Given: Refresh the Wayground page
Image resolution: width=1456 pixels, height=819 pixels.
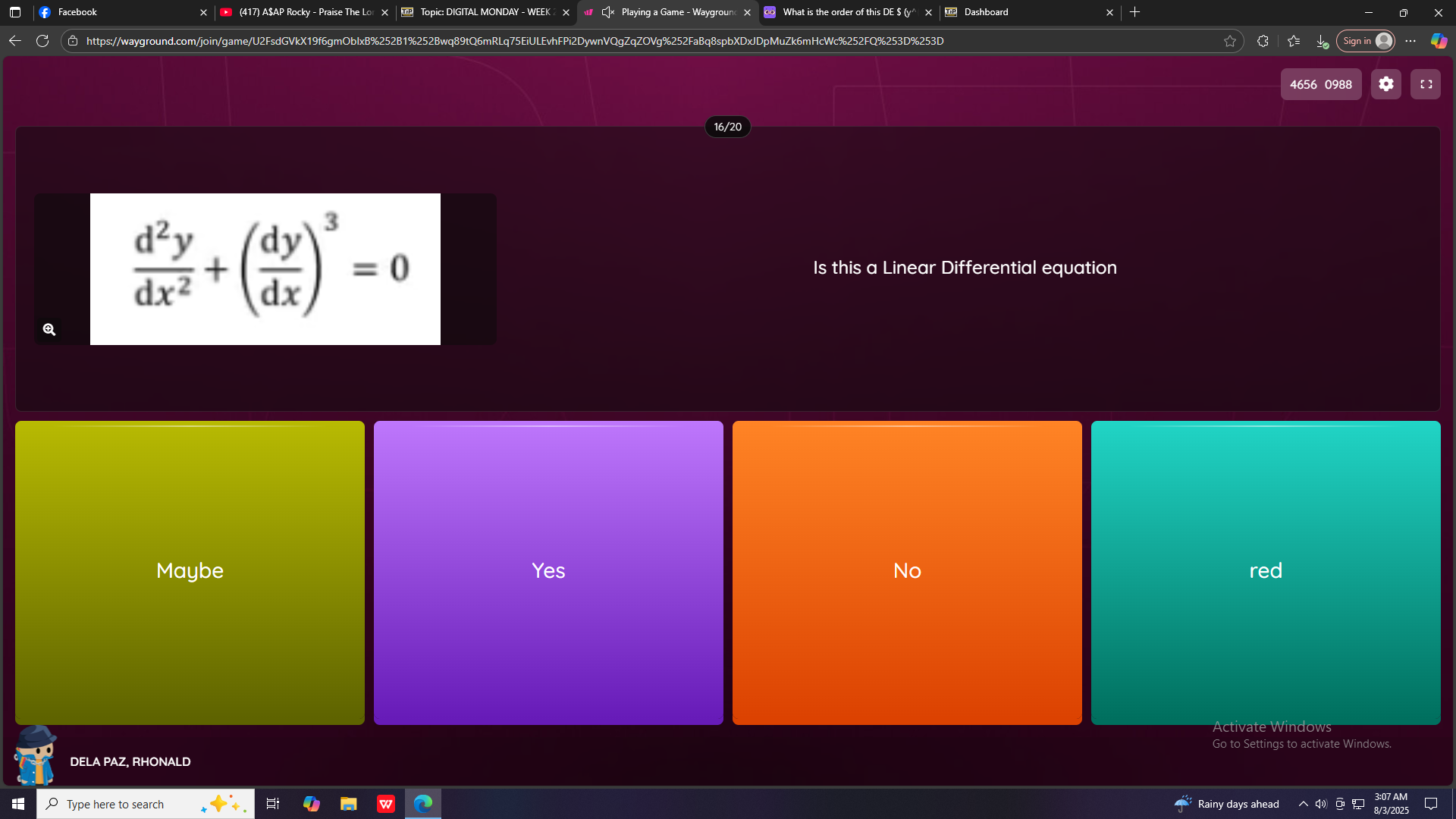Looking at the screenshot, I should pos(42,41).
